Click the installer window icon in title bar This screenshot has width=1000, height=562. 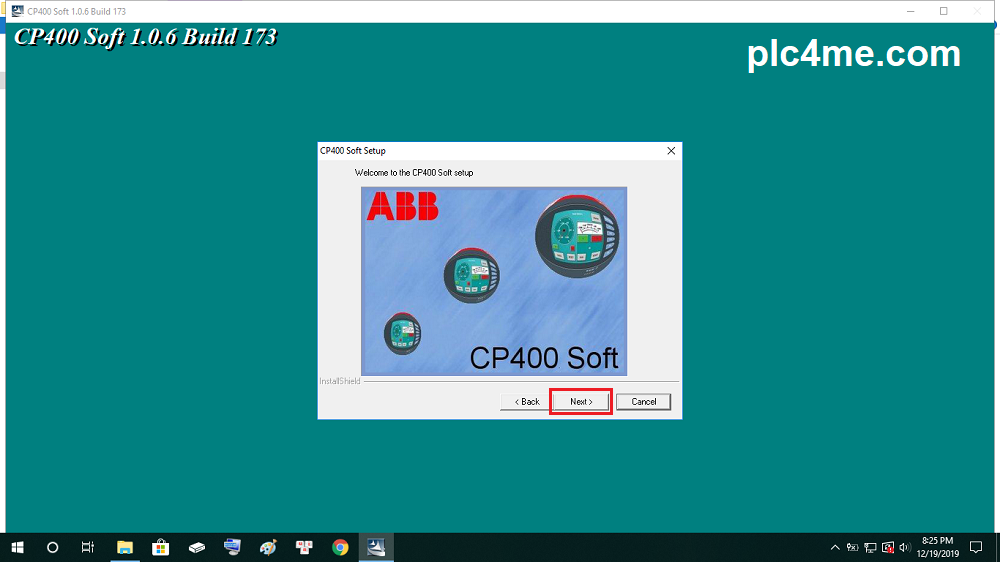click(x=17, y=11)
